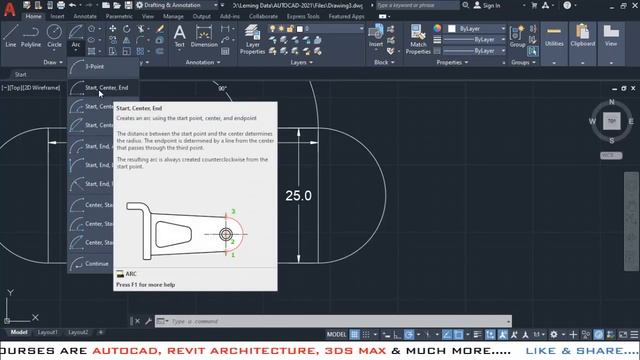Click the Group tool

517,36
